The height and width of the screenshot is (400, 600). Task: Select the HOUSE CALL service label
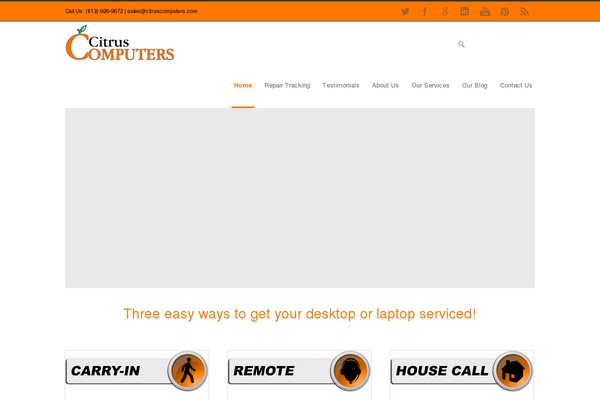tap(442, 371)
